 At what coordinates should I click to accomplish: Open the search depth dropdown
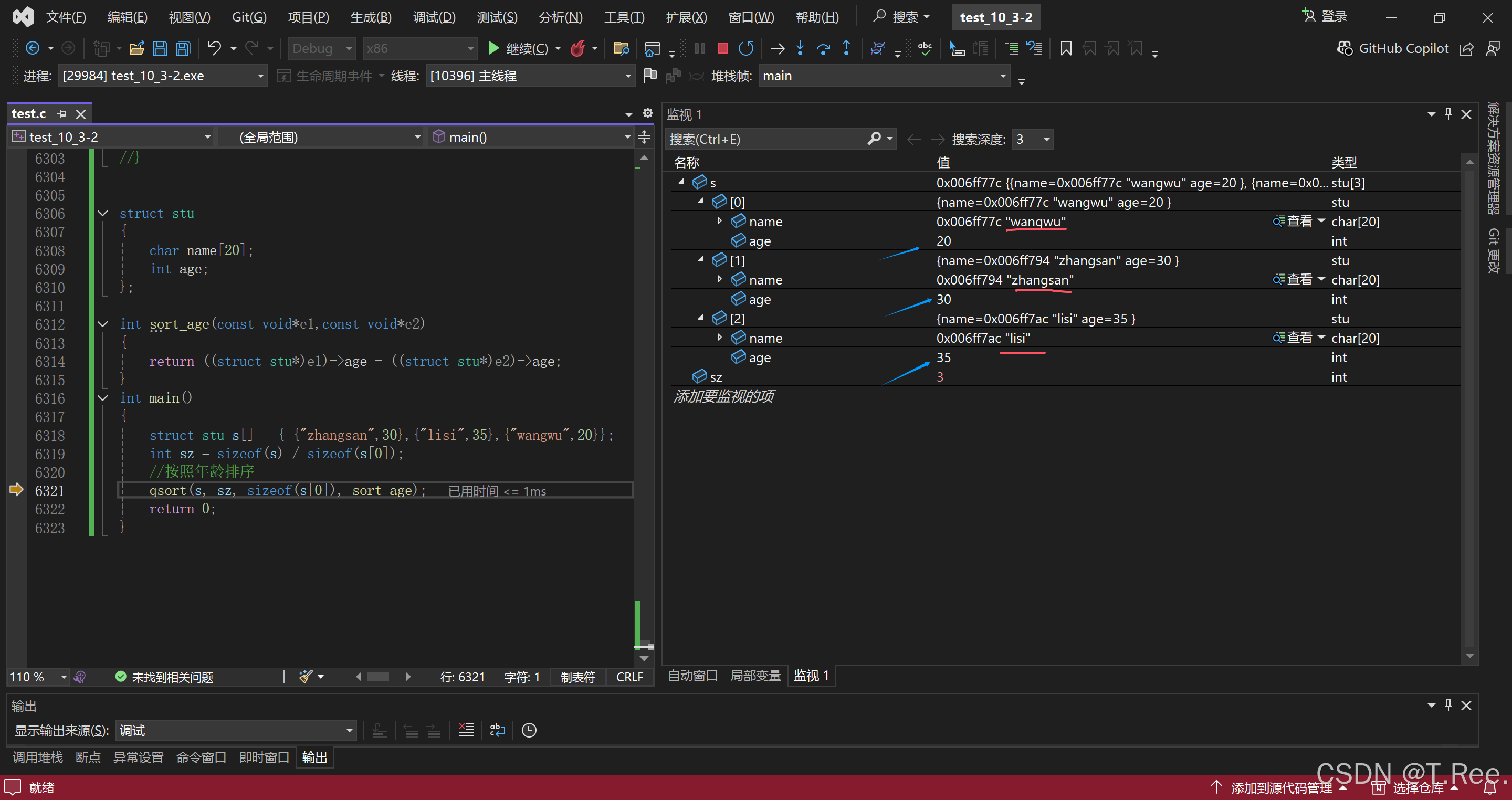tap(1046, 140)
